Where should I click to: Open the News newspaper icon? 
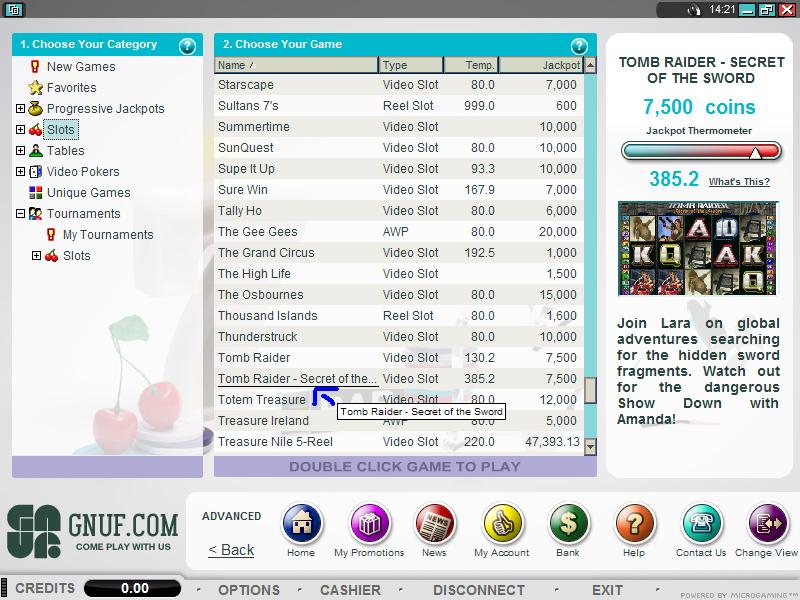click(435, 523)
